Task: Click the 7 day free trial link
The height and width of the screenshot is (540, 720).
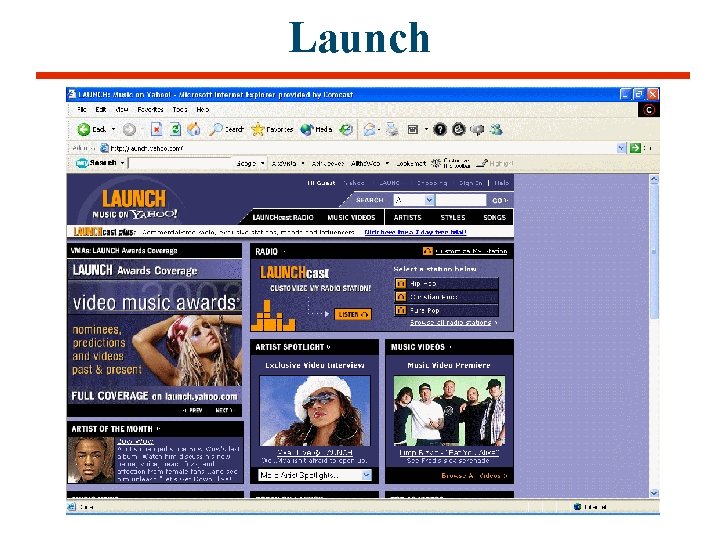Action: pos(415,232)
